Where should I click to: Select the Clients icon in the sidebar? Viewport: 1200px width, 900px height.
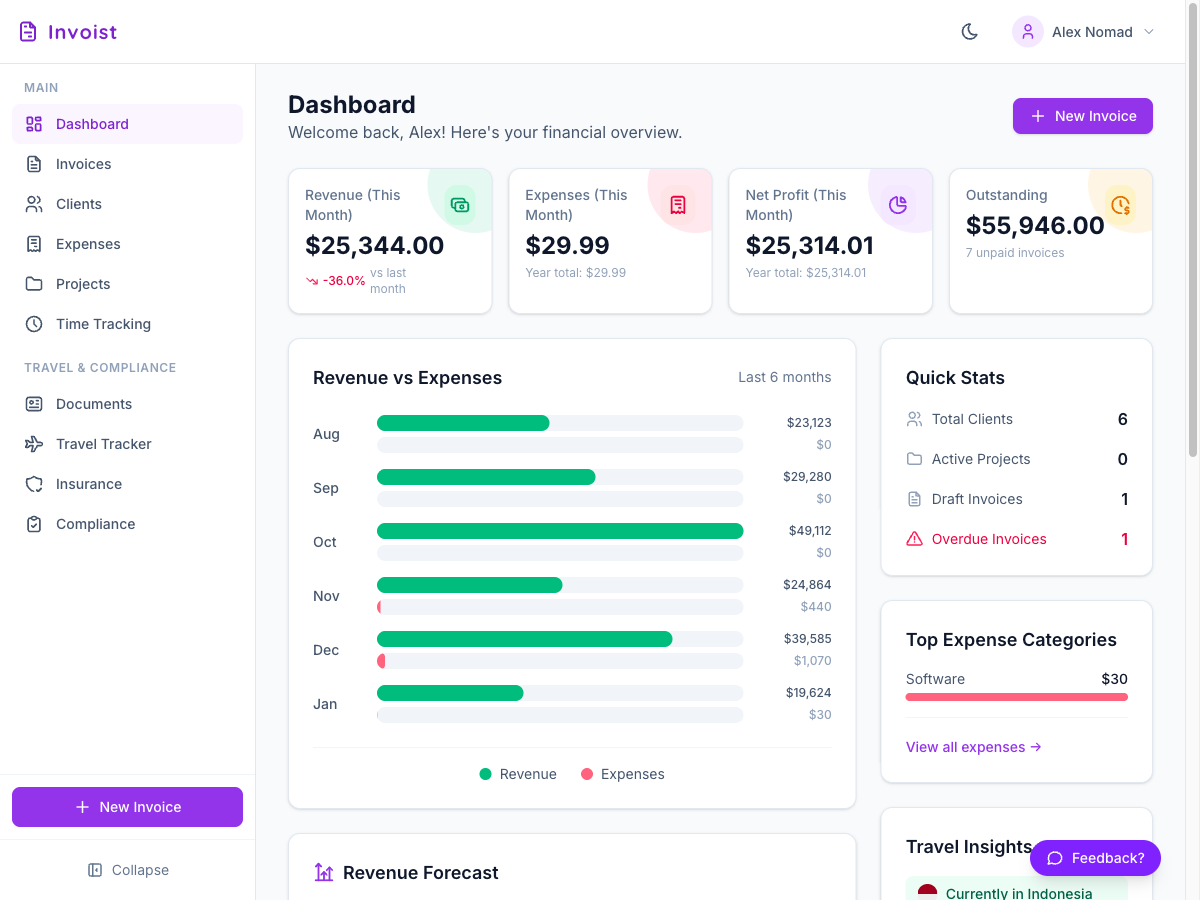(34, 204)
